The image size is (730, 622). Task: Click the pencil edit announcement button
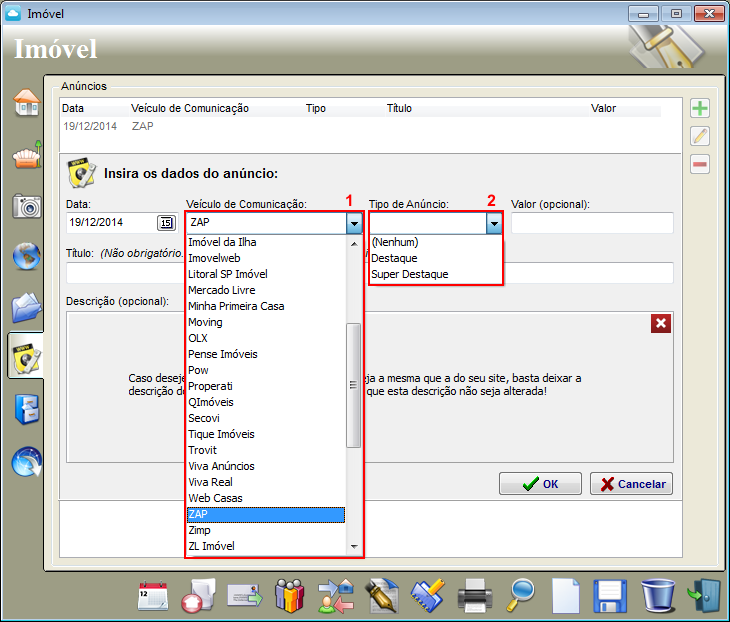click(700, 136)
